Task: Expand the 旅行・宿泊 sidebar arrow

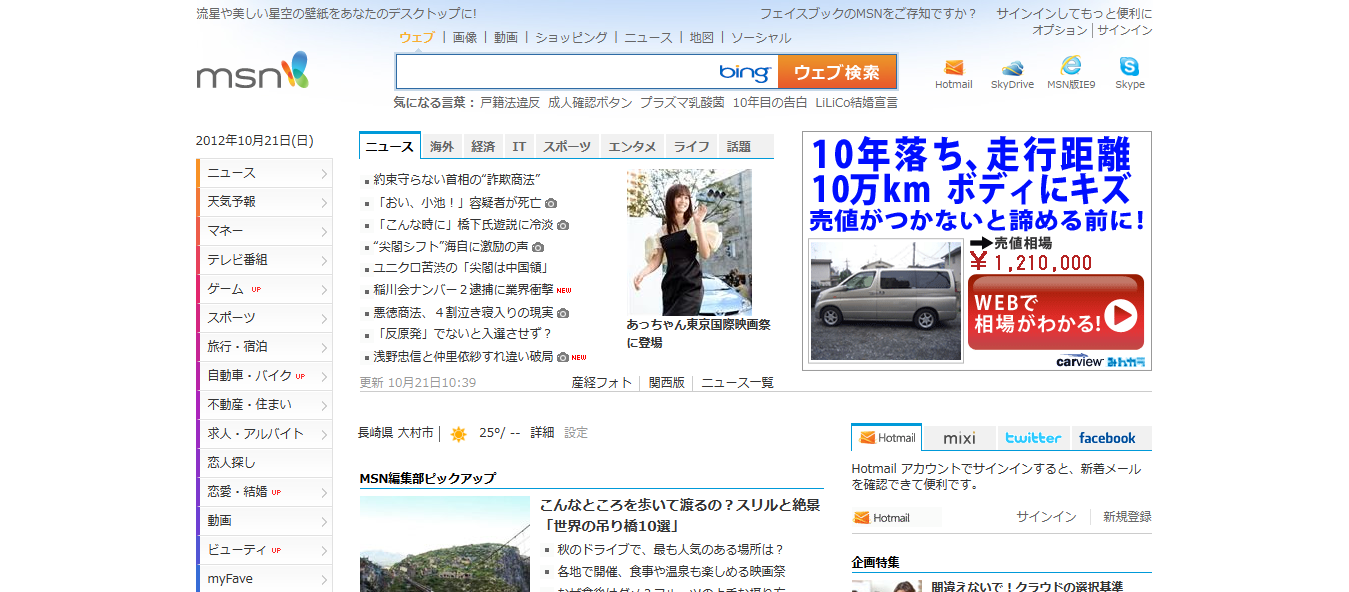Action: tap(324, 348)
